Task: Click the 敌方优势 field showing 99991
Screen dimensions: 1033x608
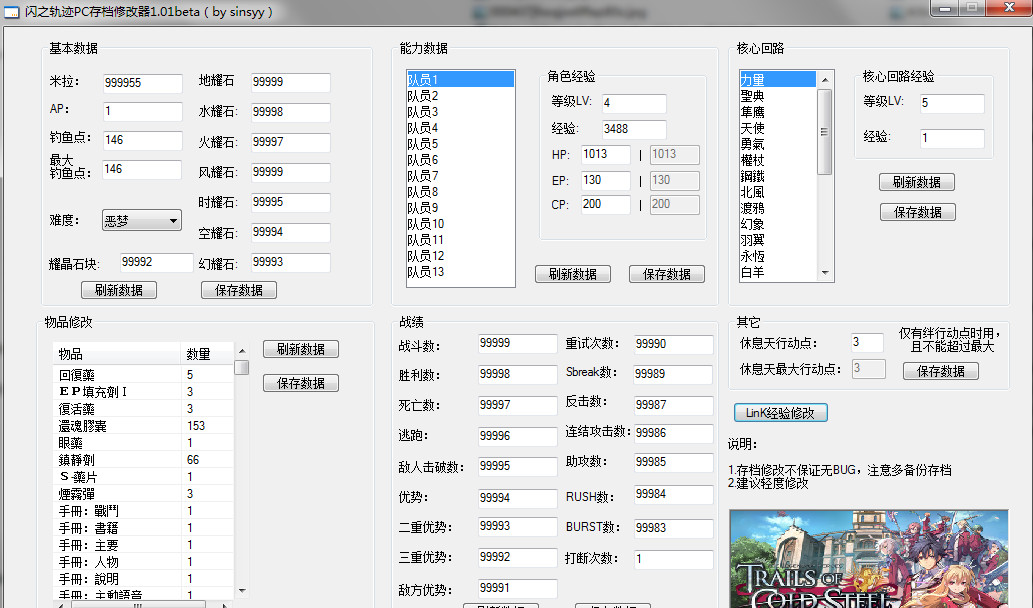Action: coord(518,588)
